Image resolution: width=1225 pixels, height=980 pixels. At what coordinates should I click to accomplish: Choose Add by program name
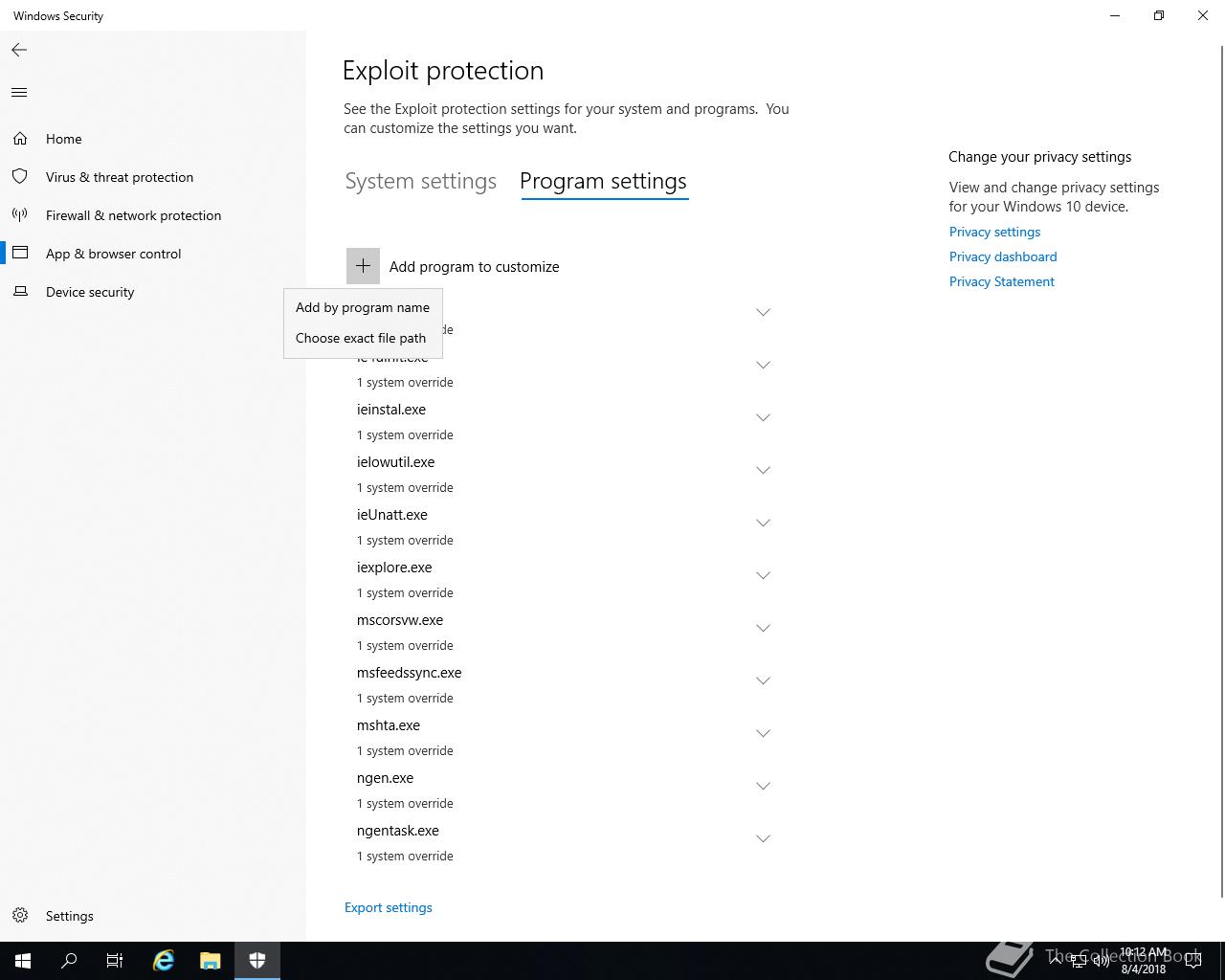pyautogui.click(x=363, y=307)
